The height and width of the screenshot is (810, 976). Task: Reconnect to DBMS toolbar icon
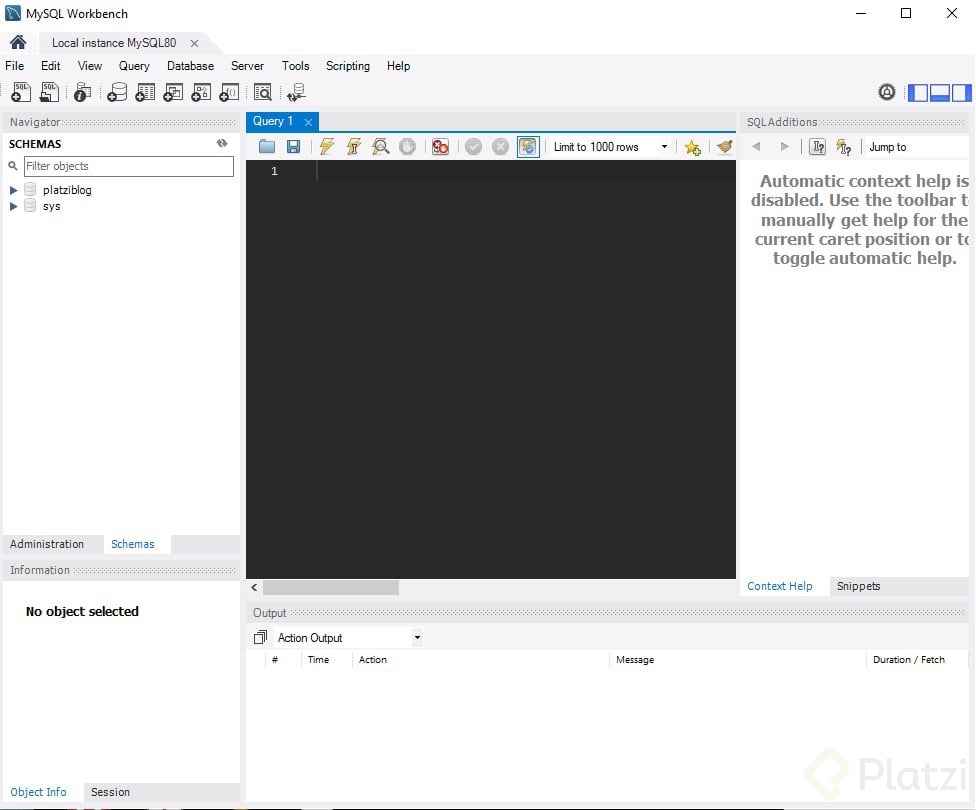point(296,92)
